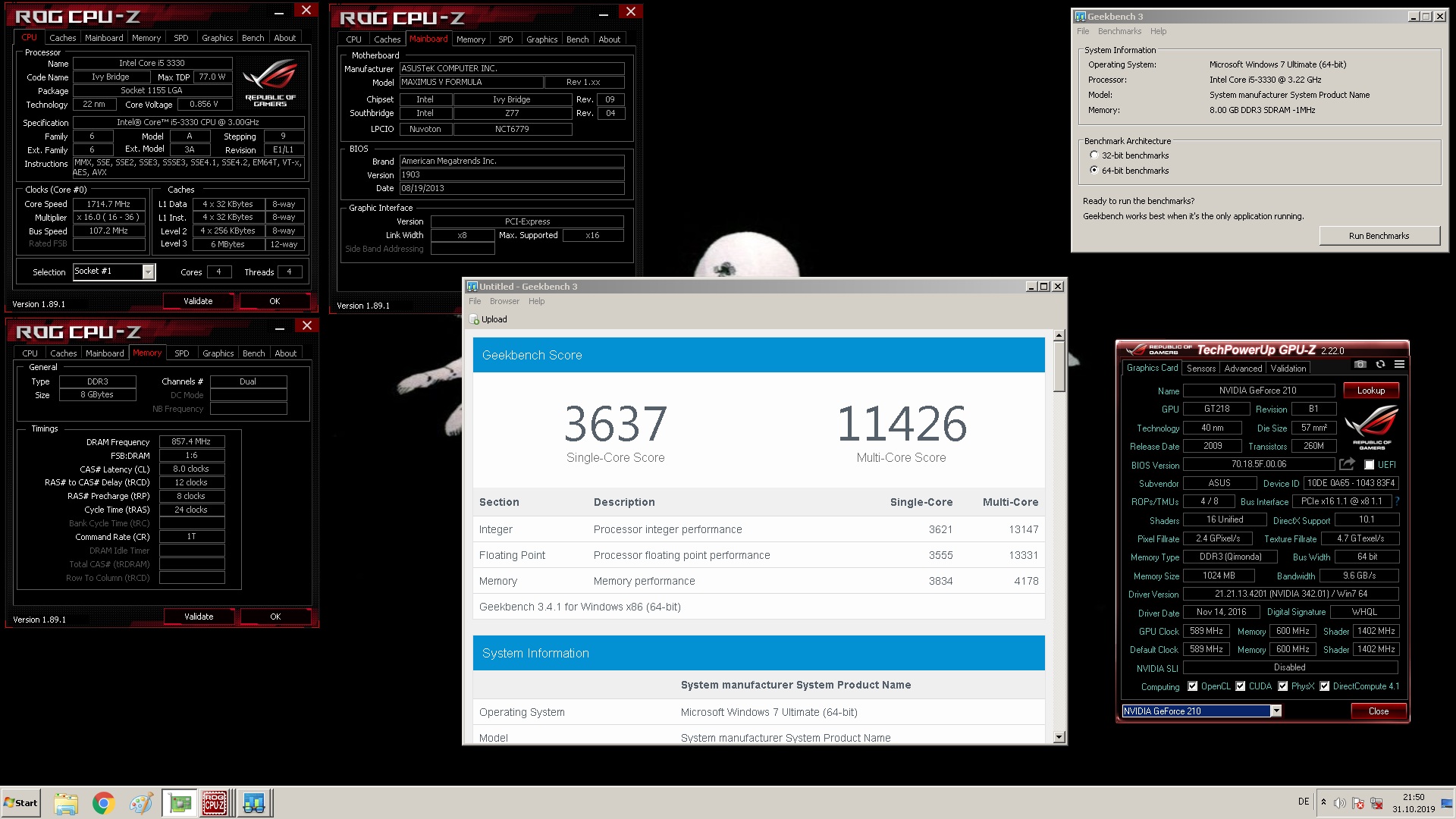Click the DRAM Frequency value 857.4 MHz
This screenshot has width=1456, height=819.
(191, 441)
